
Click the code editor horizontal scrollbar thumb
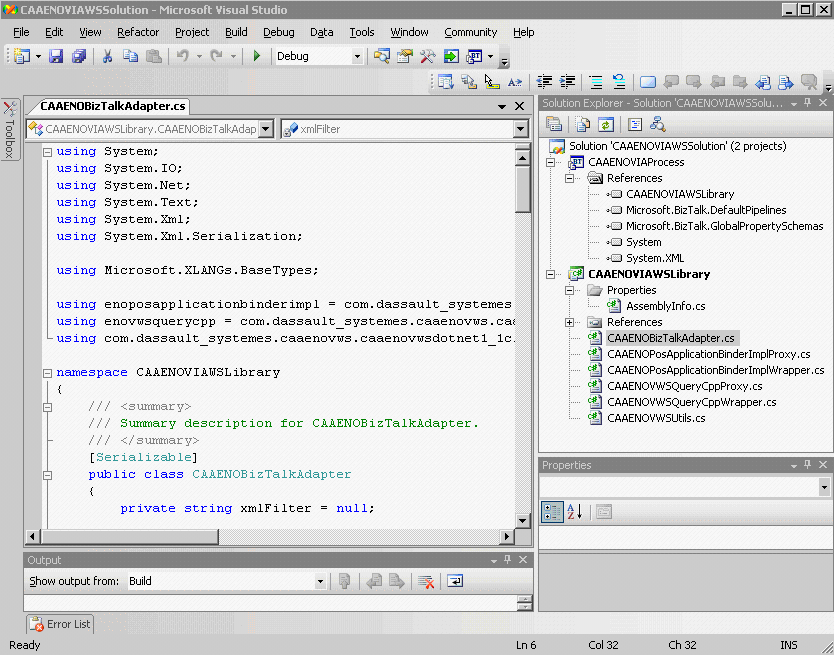pyautogui.click(x=129, y=536)
